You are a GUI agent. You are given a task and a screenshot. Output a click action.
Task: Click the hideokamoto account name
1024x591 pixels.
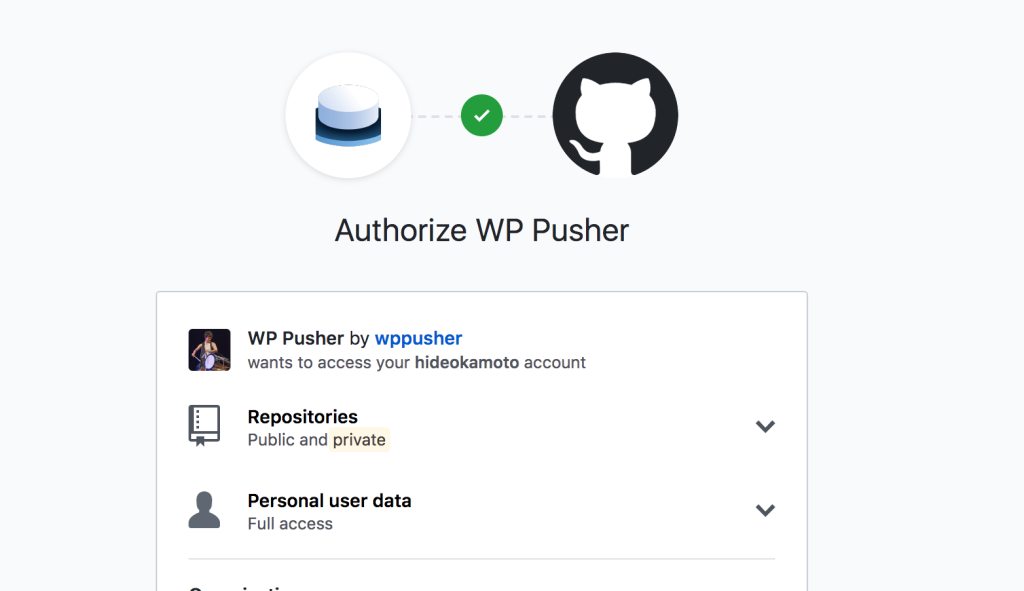(x=467, y=362)
